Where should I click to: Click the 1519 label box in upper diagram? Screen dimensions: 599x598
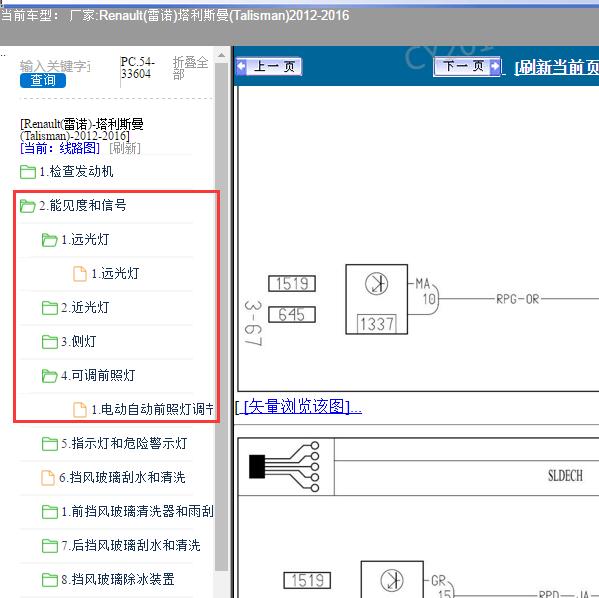click(x=292, y=284)
